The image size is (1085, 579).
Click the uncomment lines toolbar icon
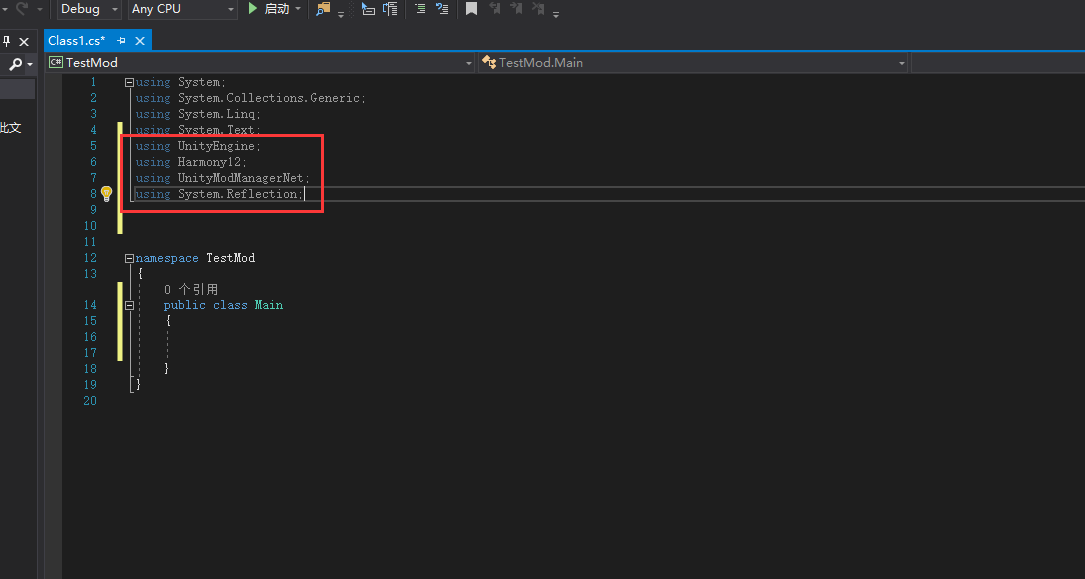(x=443, y=11)
